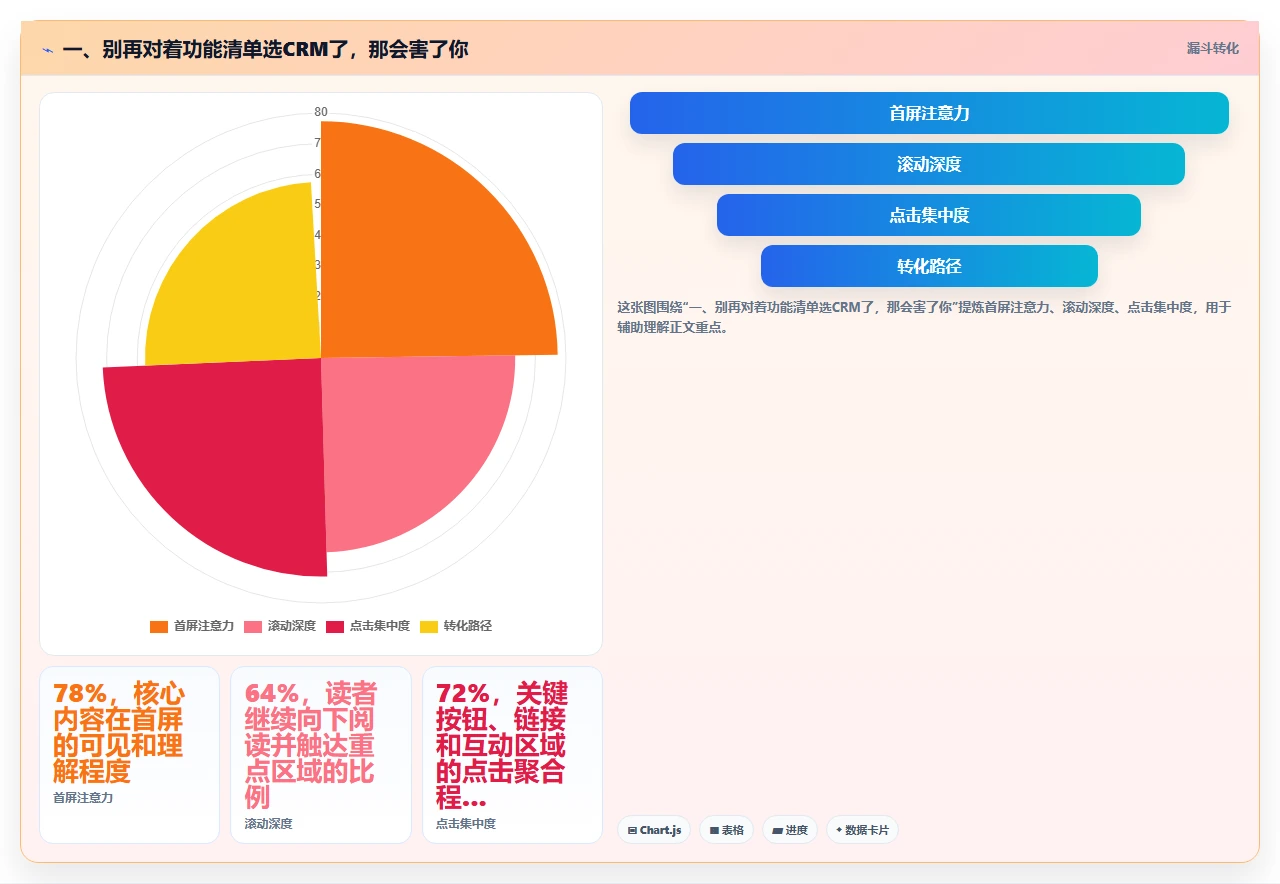This screenshot has width=1280, height=884.
Task: Click the chart description paragraph 这张图围绕
Action: pos(924,316)
